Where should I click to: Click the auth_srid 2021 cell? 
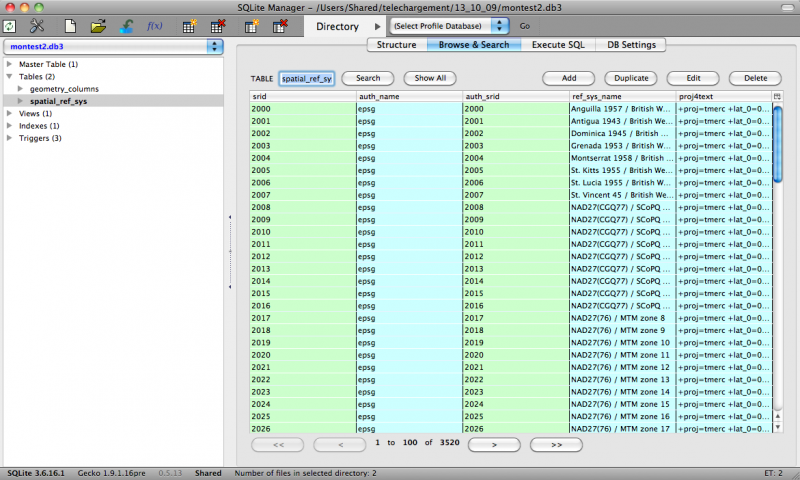click(516, 367)
